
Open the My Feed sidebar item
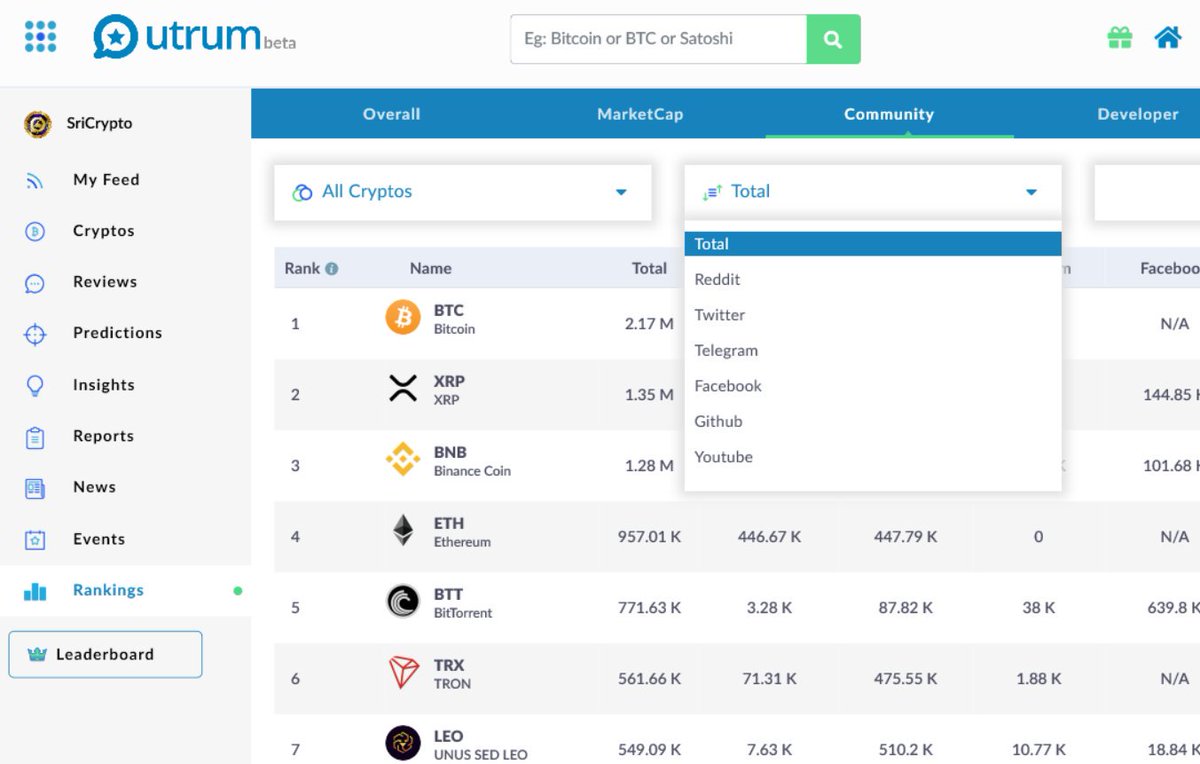pyautogui.click(x=106, y=179)
